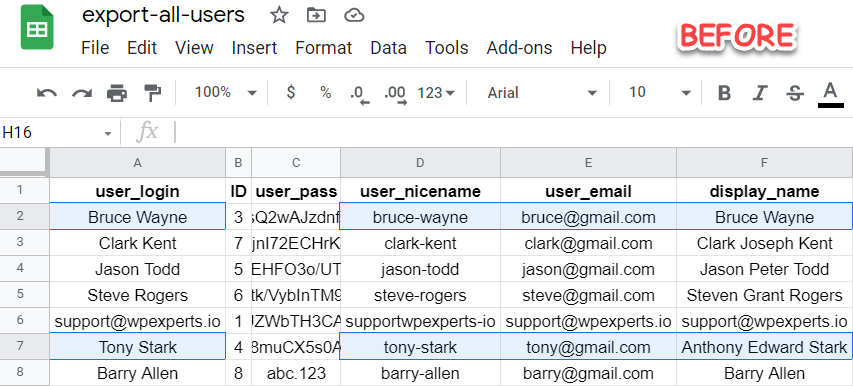Open the Tools menu

(x=447, y=48)
